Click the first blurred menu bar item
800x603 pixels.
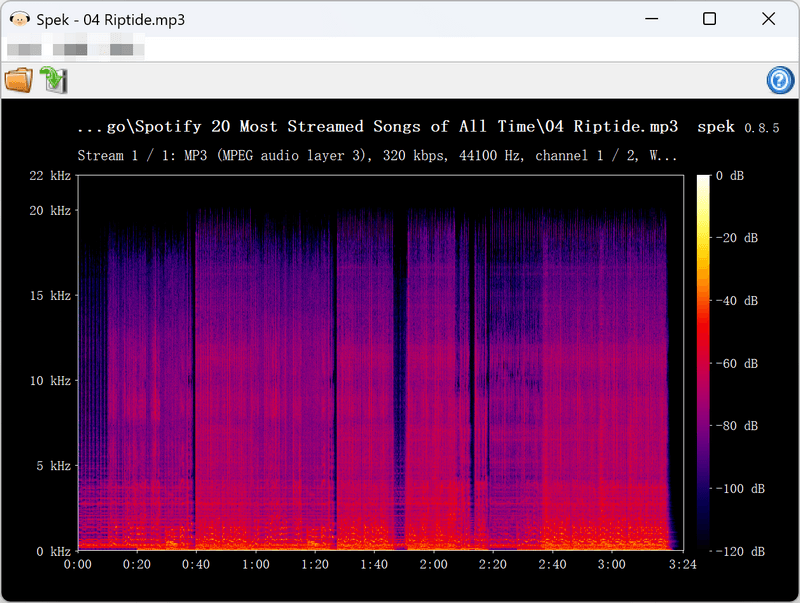point(24,49)
